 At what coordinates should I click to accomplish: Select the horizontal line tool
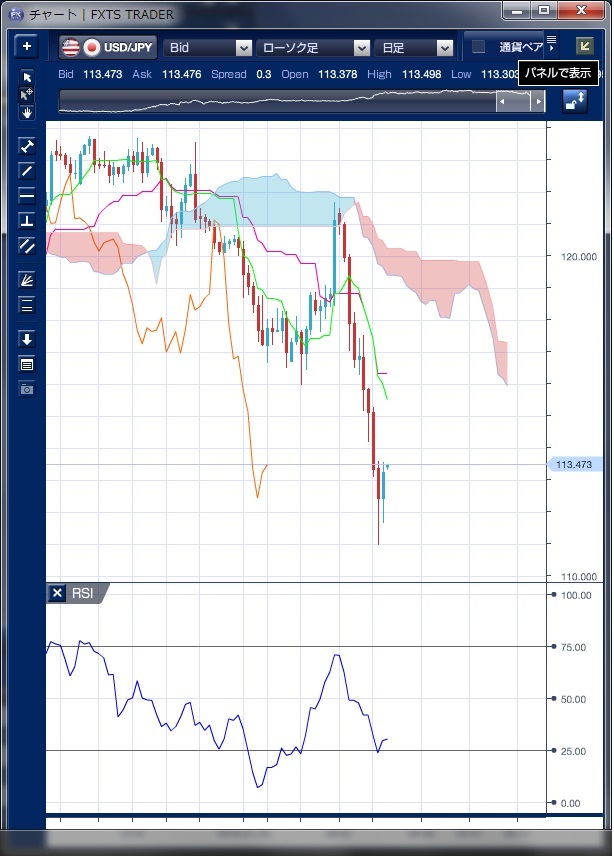pos(27,195)
